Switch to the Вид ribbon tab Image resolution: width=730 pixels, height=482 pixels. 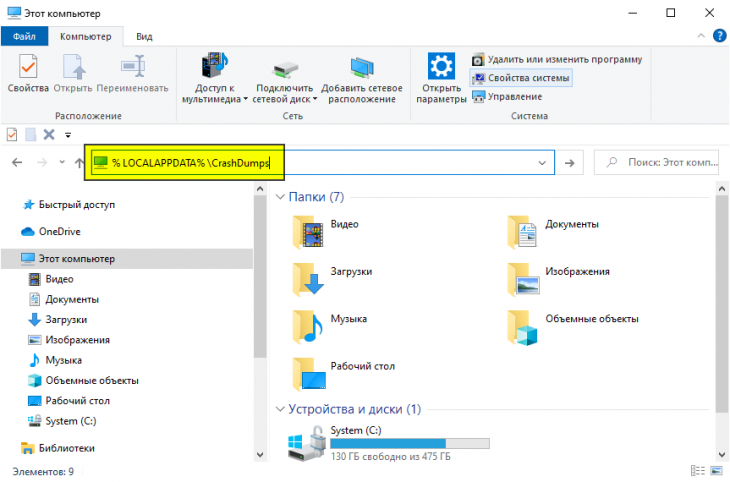coord(144,36)
